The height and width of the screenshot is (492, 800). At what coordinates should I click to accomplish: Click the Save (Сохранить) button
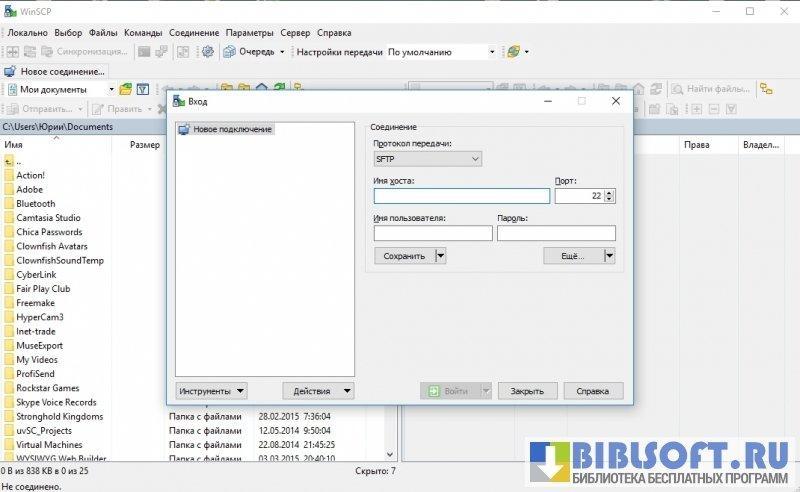(x=405, y=256)
